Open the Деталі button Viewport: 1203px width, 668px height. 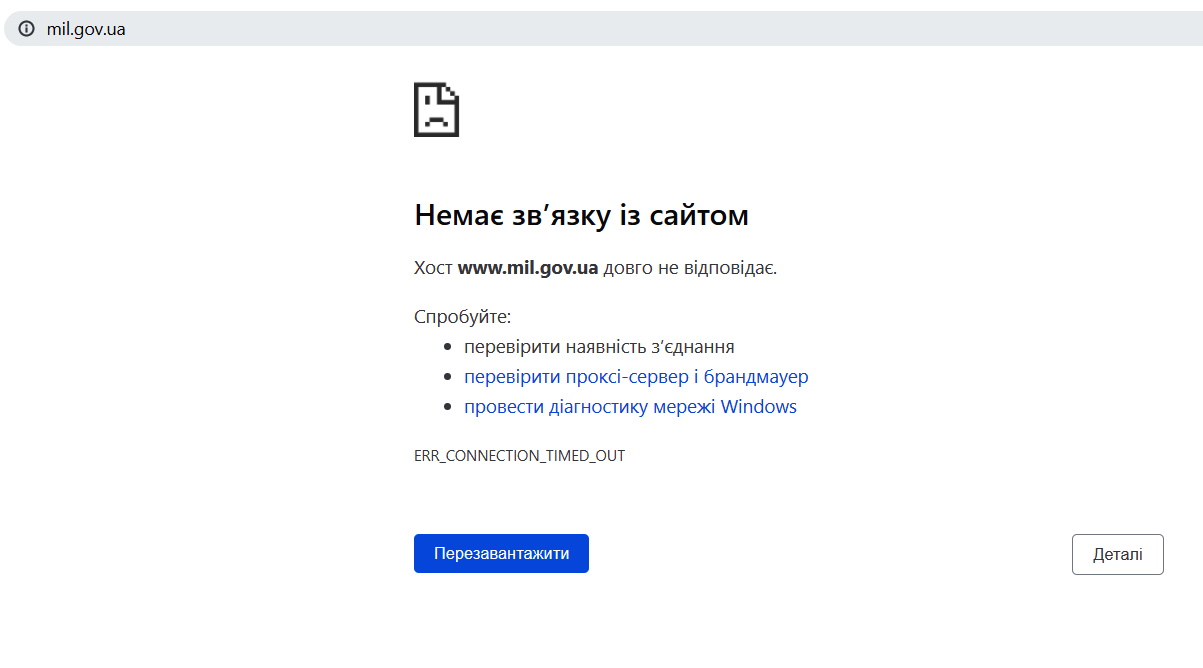coord(1117,554)
